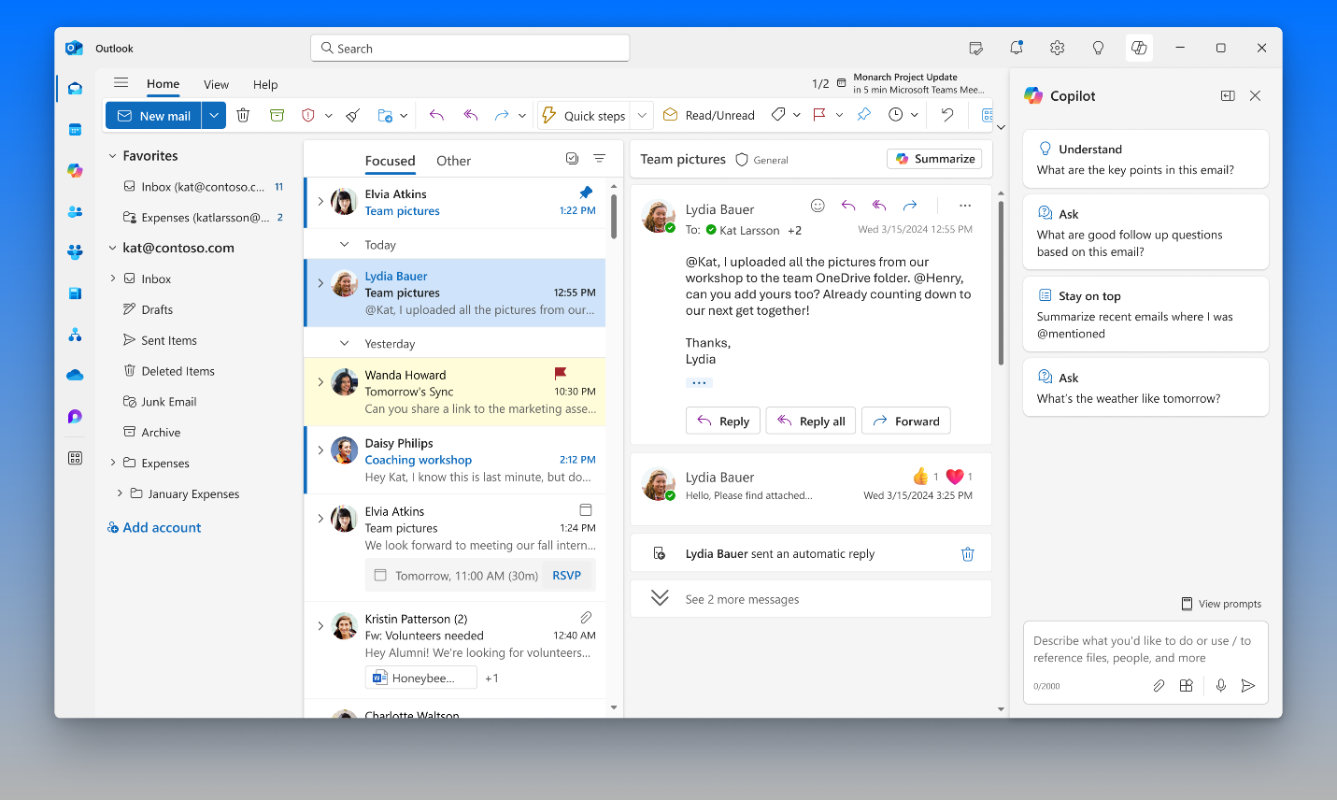Click the toolbar Reply arrow icon
1337x800 pixels.
pos(436,116)
